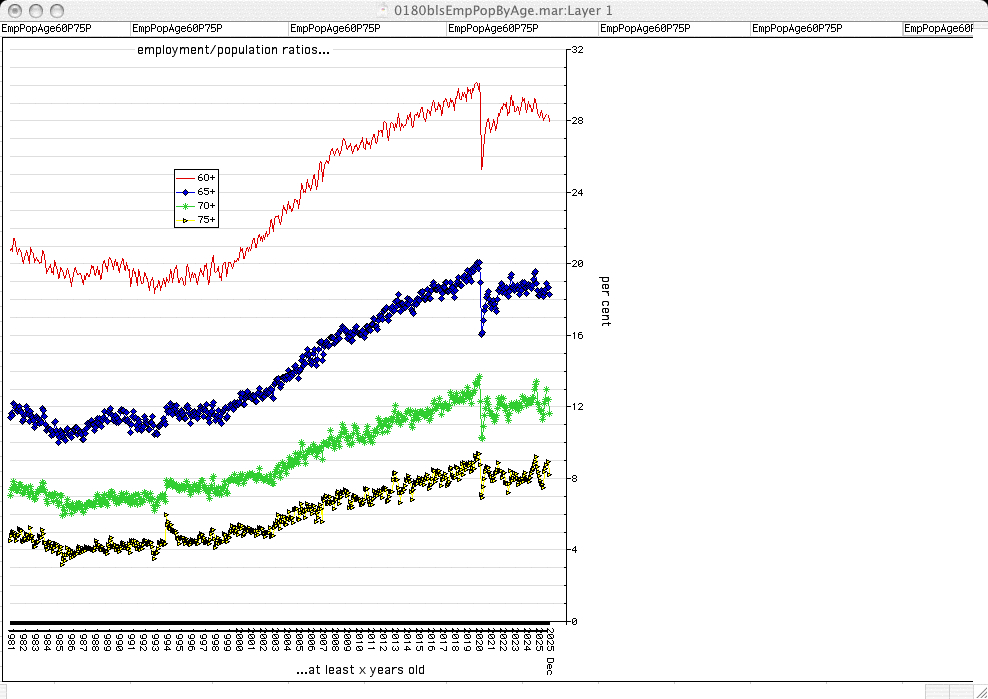Click the "Dec" label on the x-axis

(549, 668)
